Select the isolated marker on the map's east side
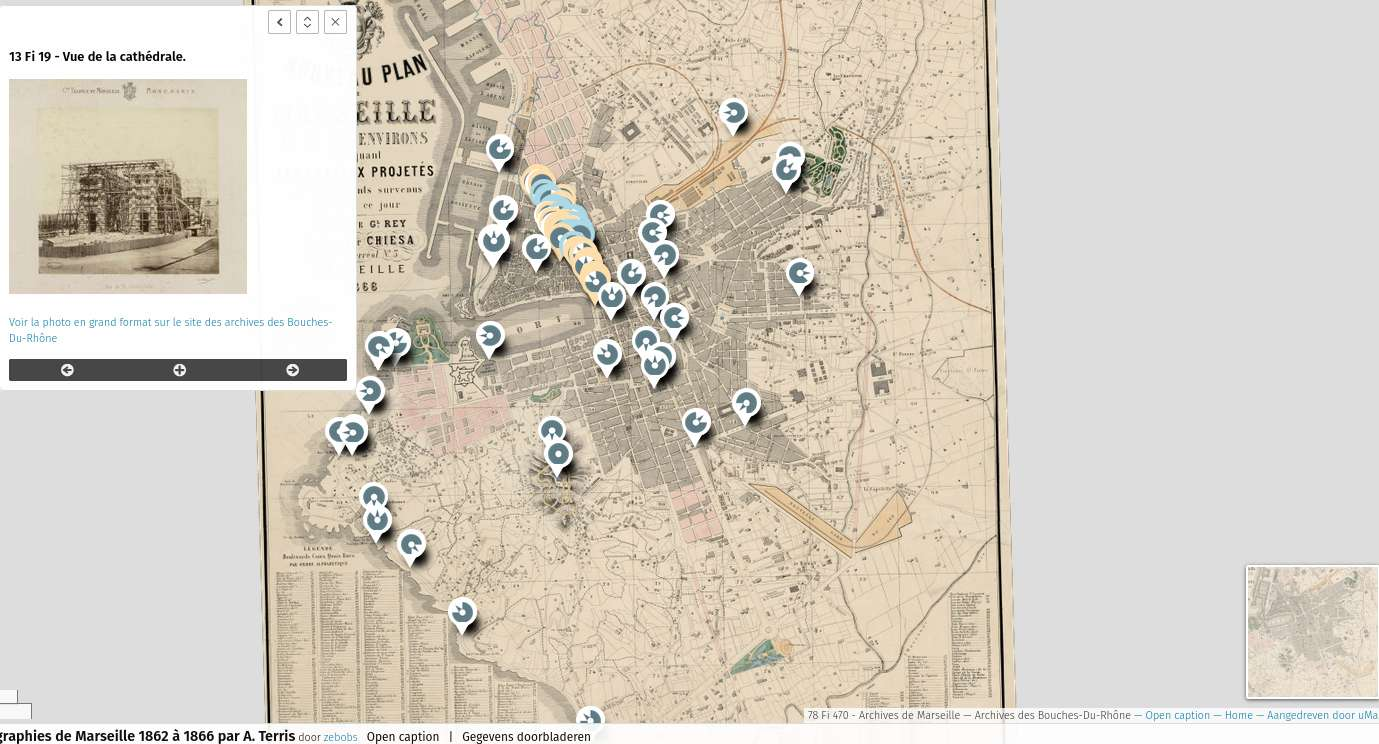This screenshot has height=744, width=1379. (799, 273)
